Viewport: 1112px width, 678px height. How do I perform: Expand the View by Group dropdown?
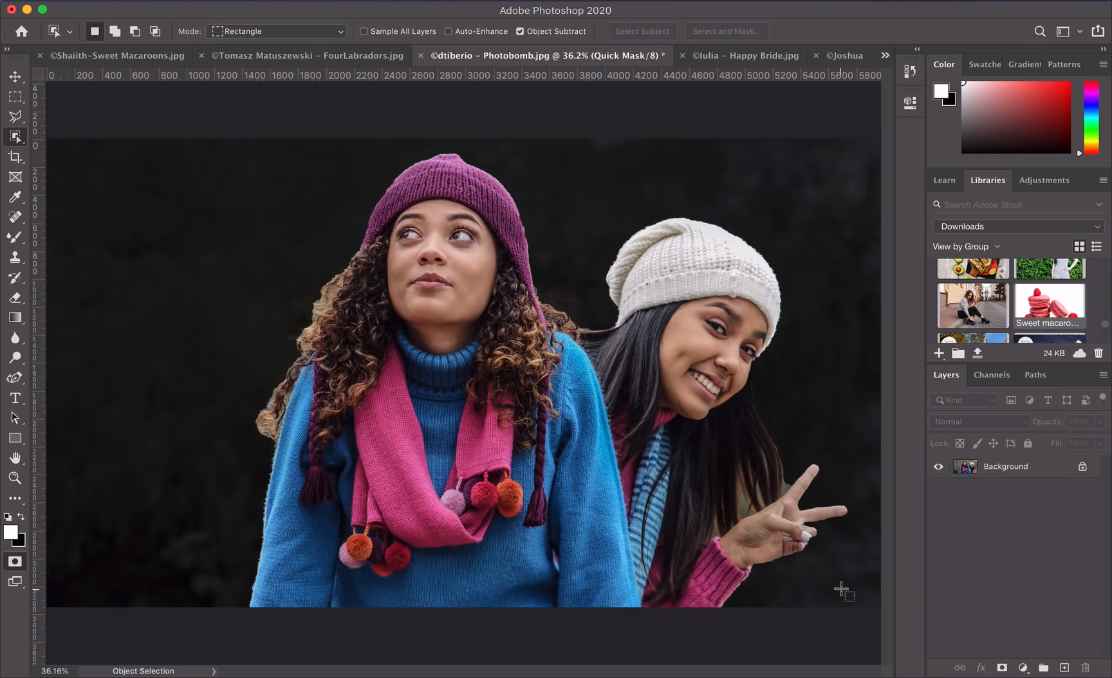(x=966, y=247)
